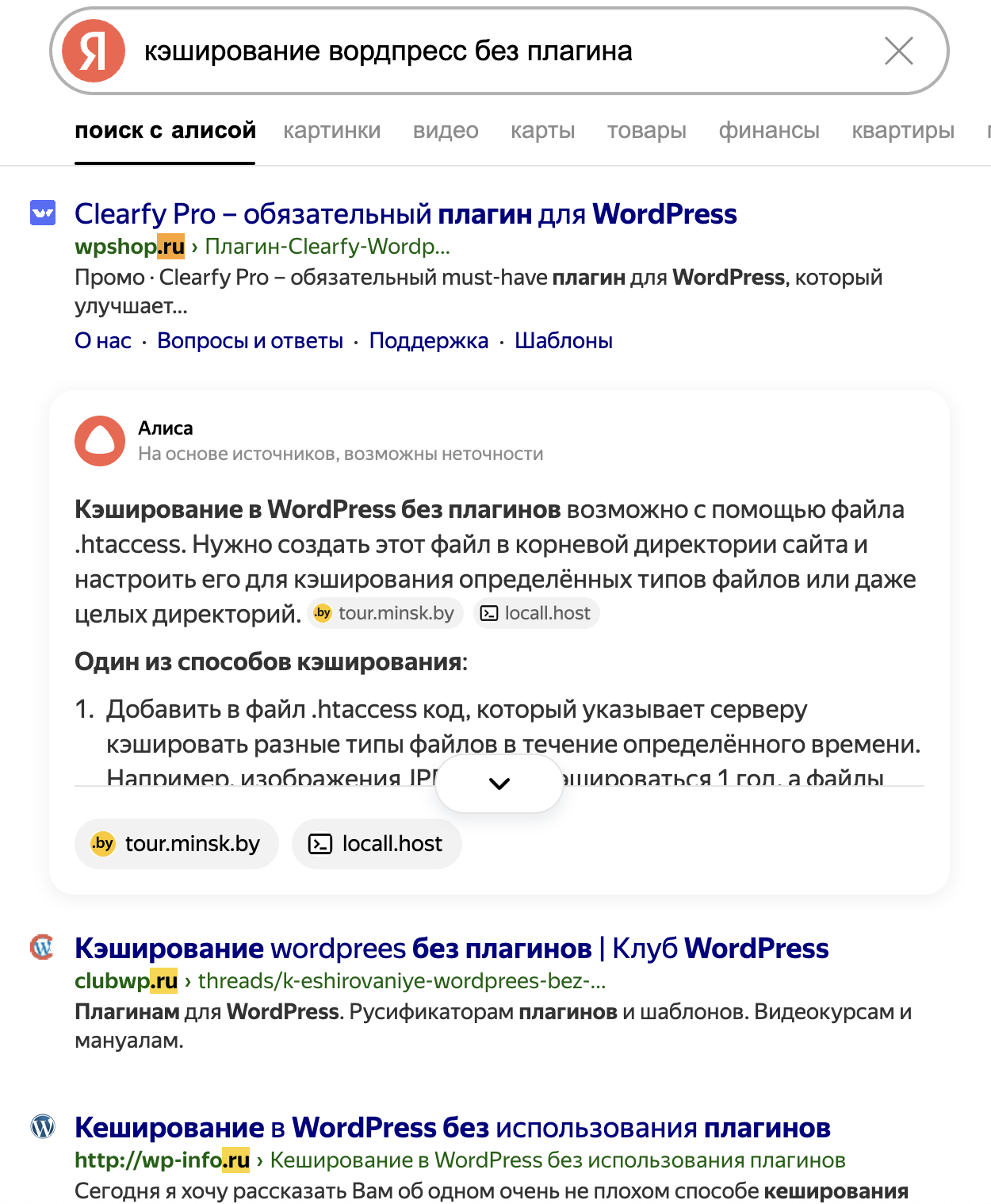Click the clubwp favicon icon
Screen dimensions: 991x1204
pos(42,947)
